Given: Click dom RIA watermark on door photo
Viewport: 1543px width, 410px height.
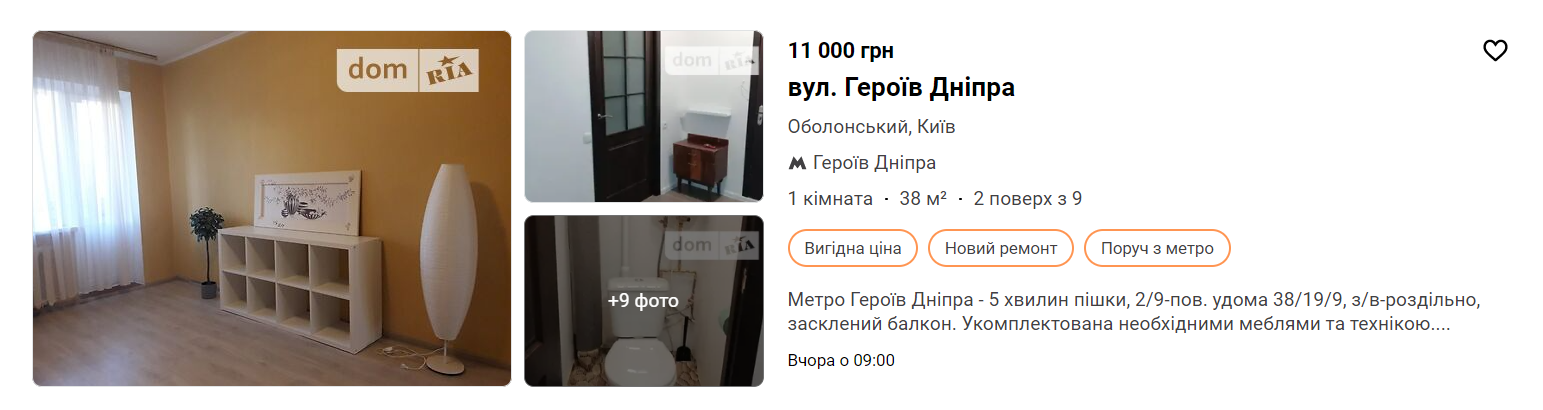Looking at the screenshot, I should (711, 60).
